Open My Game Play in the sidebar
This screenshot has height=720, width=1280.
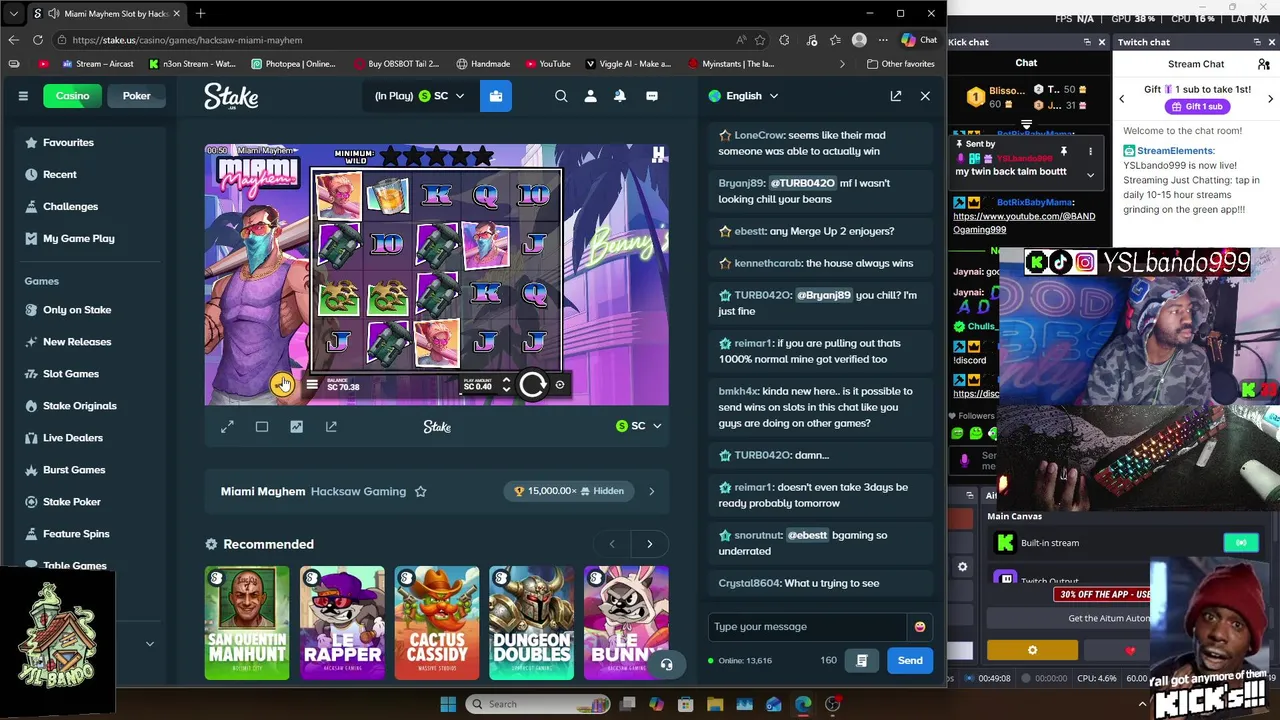pos(78,238)
